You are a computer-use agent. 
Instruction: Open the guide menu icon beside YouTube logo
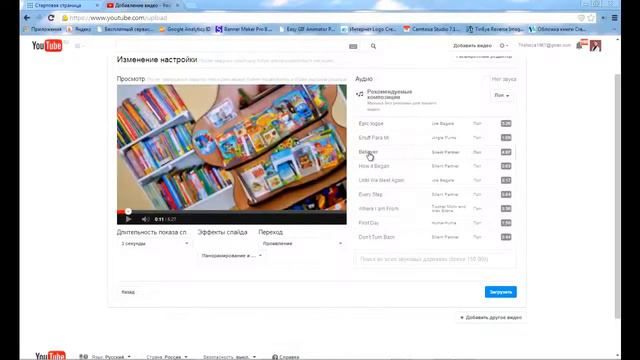pos(78,46)
